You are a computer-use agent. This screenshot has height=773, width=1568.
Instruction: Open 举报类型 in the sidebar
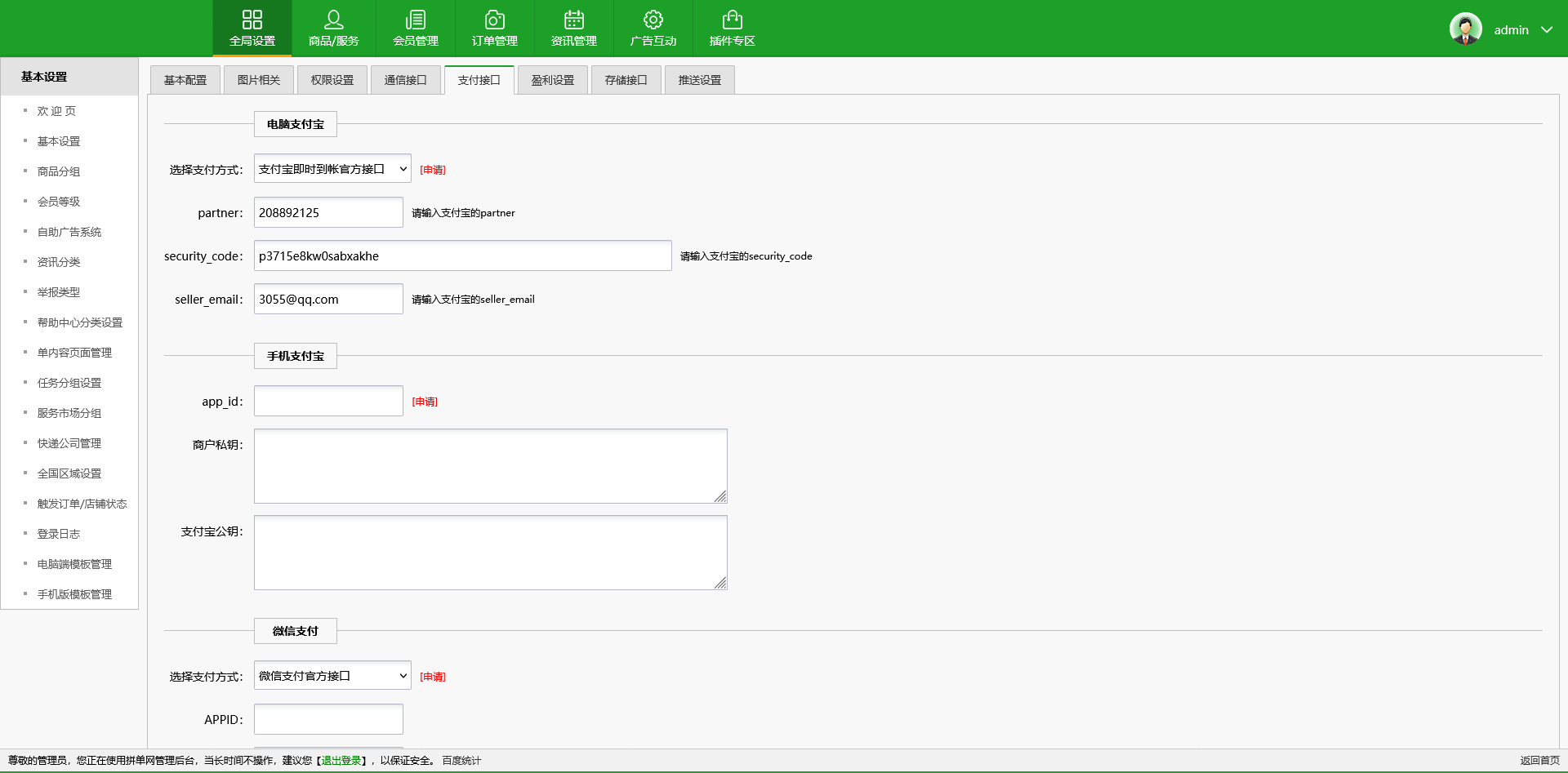click(59, 292)
